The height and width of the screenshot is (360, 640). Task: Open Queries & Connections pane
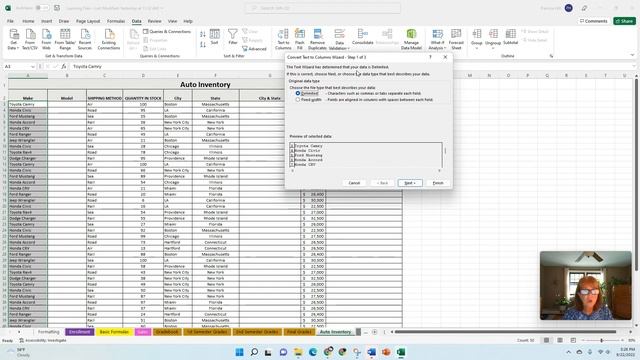[x=167, y=31]
